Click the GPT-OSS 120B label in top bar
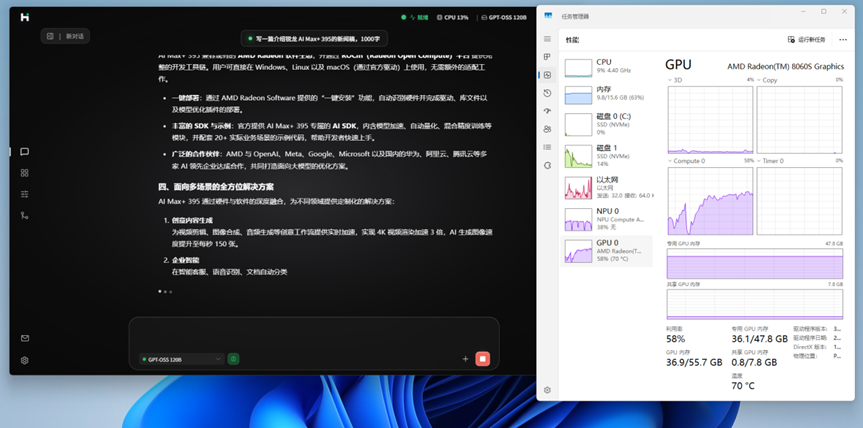Image resolution: width=863 pixels, height=428 pixels. point(504,18)
